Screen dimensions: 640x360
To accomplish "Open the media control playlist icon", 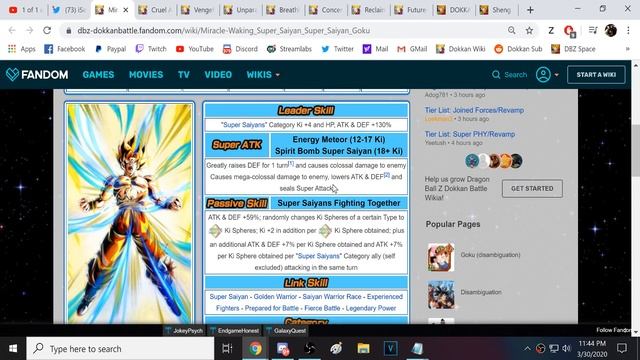I will point(593,31).
